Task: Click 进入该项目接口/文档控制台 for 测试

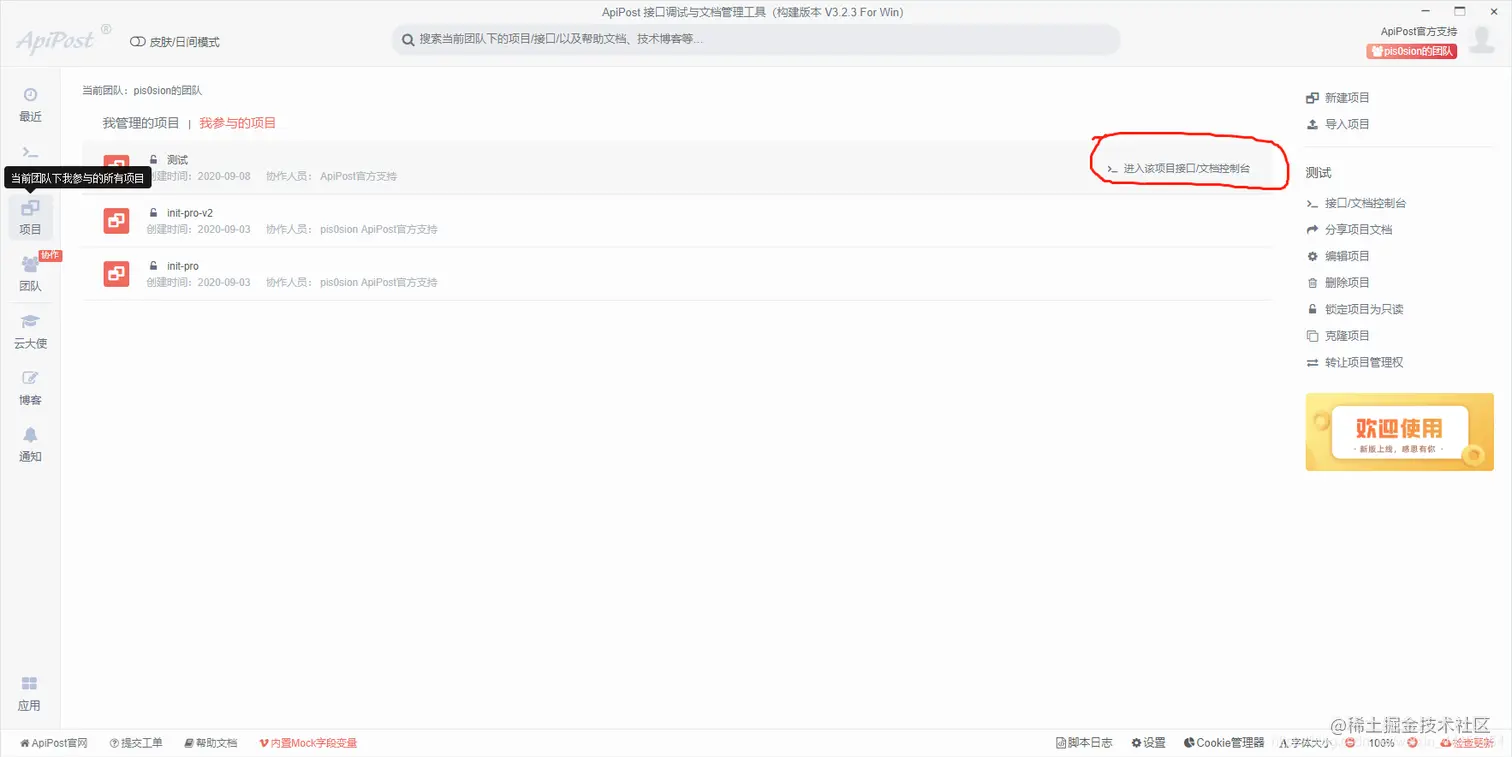Action: pos(1178,168)
